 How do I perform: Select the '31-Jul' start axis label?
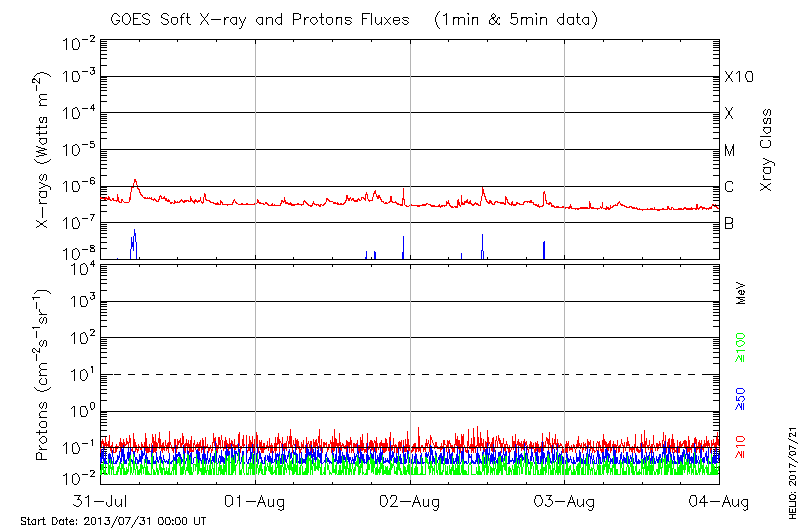[102, 499]
